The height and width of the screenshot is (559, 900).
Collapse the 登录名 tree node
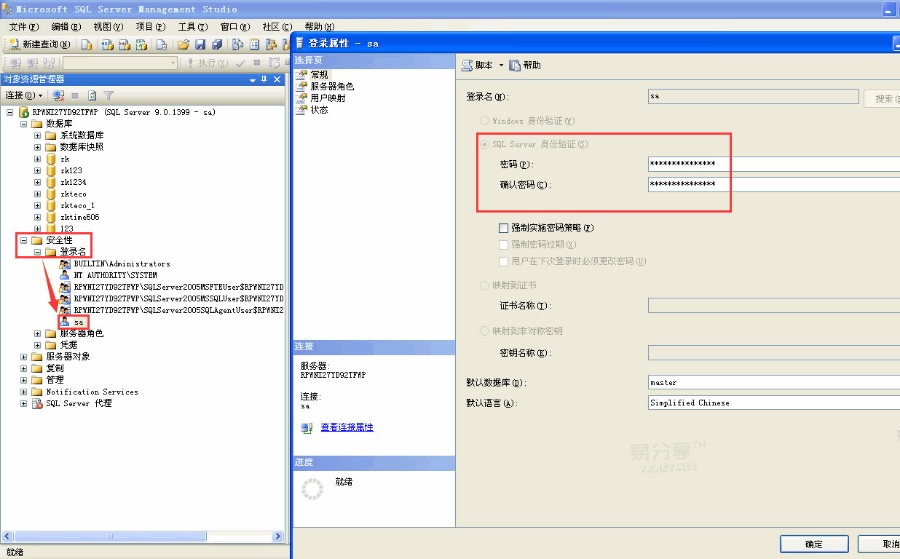pos(37,252)
